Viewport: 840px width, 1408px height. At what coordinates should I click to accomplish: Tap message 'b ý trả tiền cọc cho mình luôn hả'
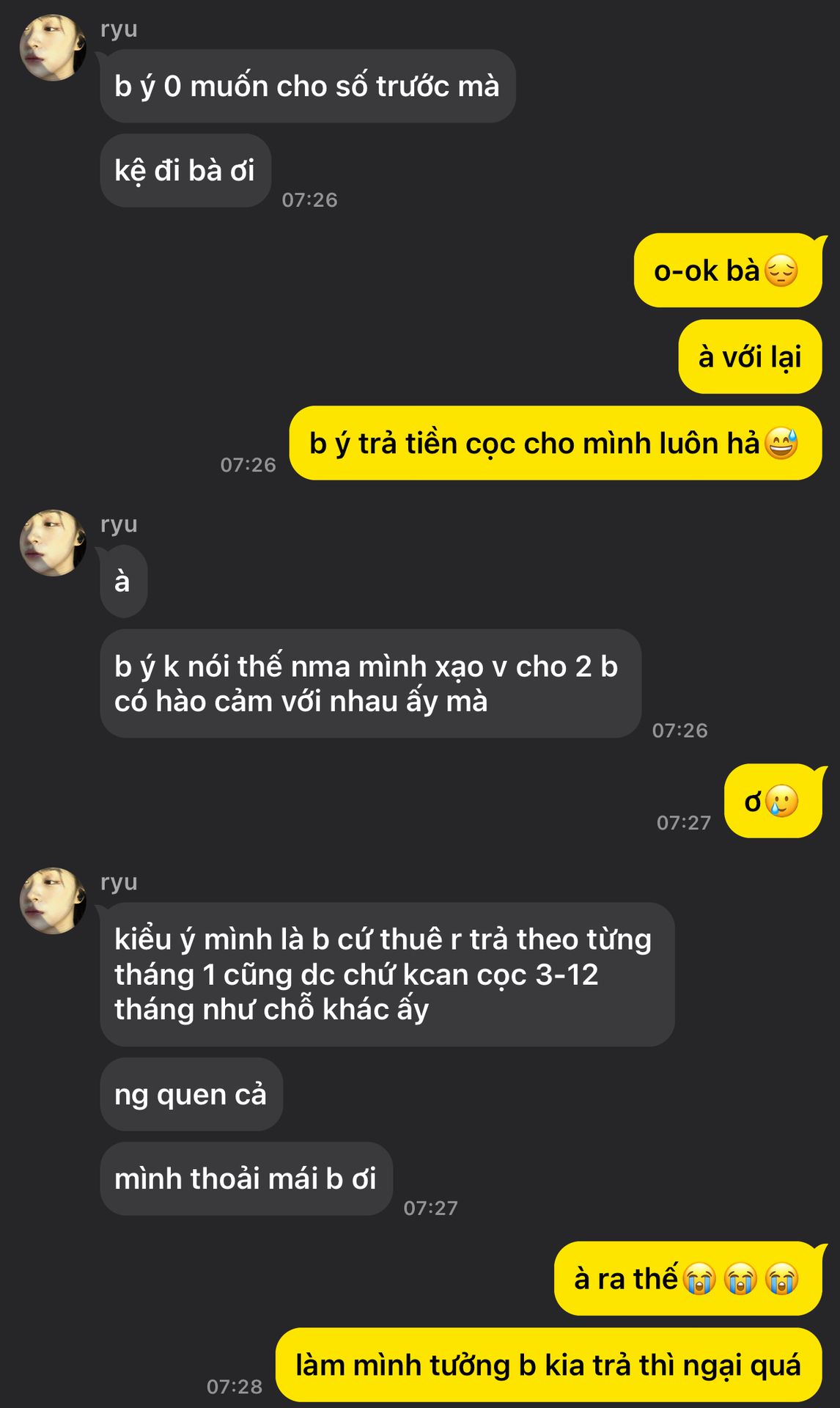[556, 443]
